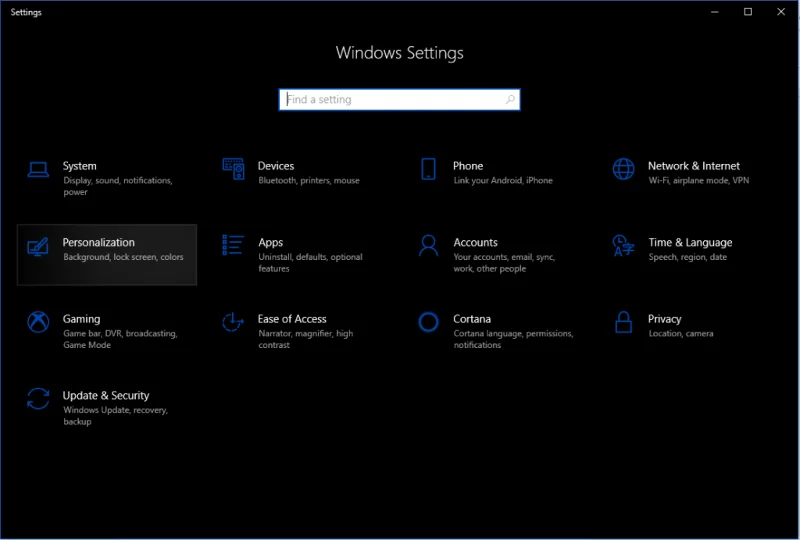Select the Accounts person icon

coord(429,245)
